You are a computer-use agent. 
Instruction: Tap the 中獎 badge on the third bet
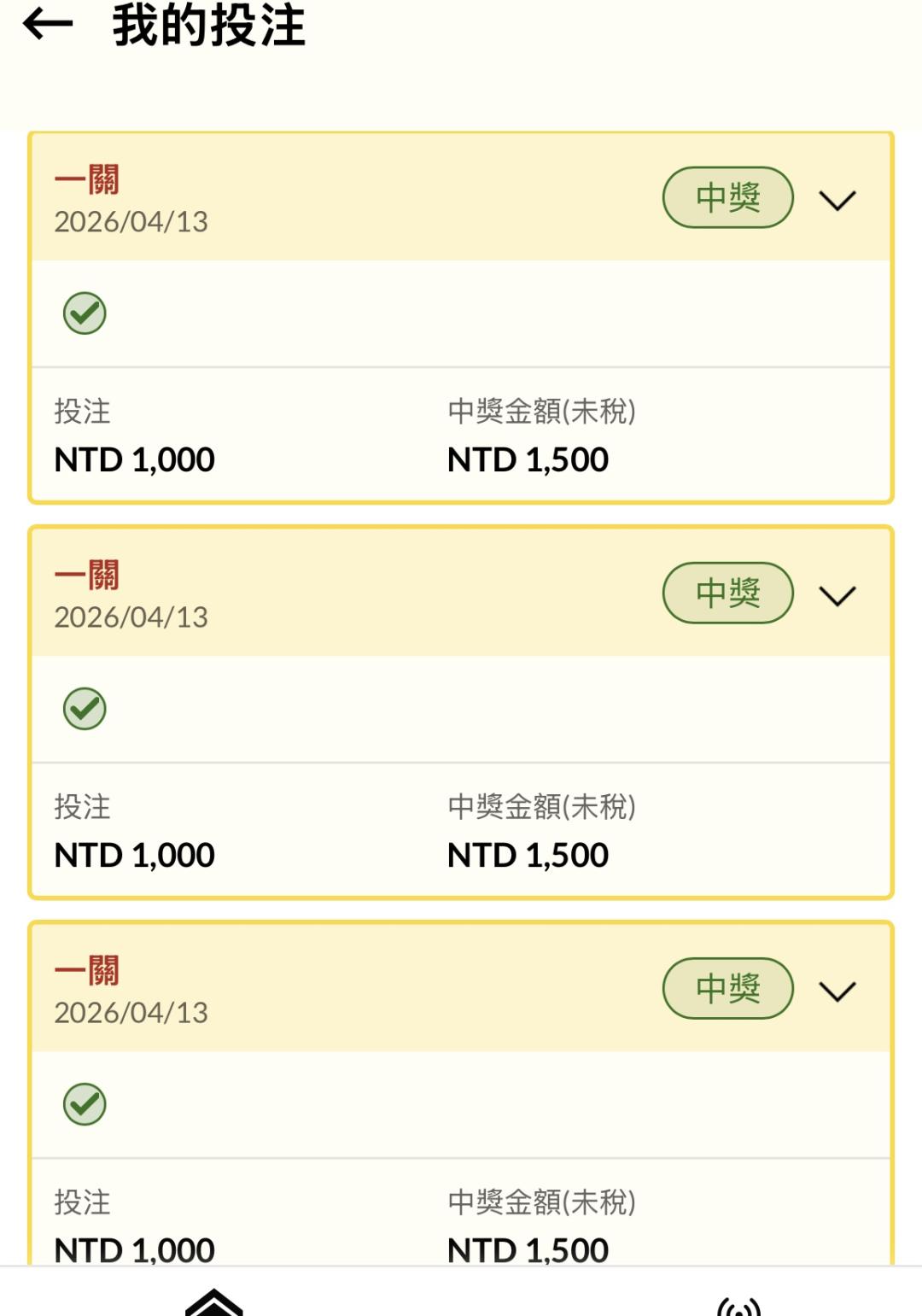[727, 989]
